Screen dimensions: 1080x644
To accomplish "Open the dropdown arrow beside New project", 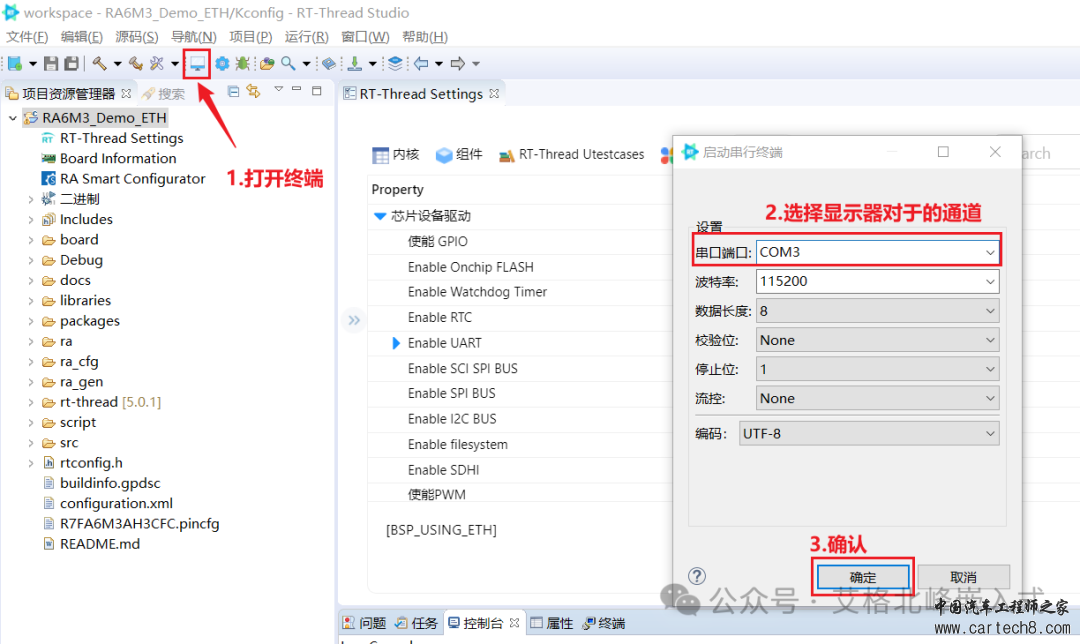I will click(x=32, y=64).
